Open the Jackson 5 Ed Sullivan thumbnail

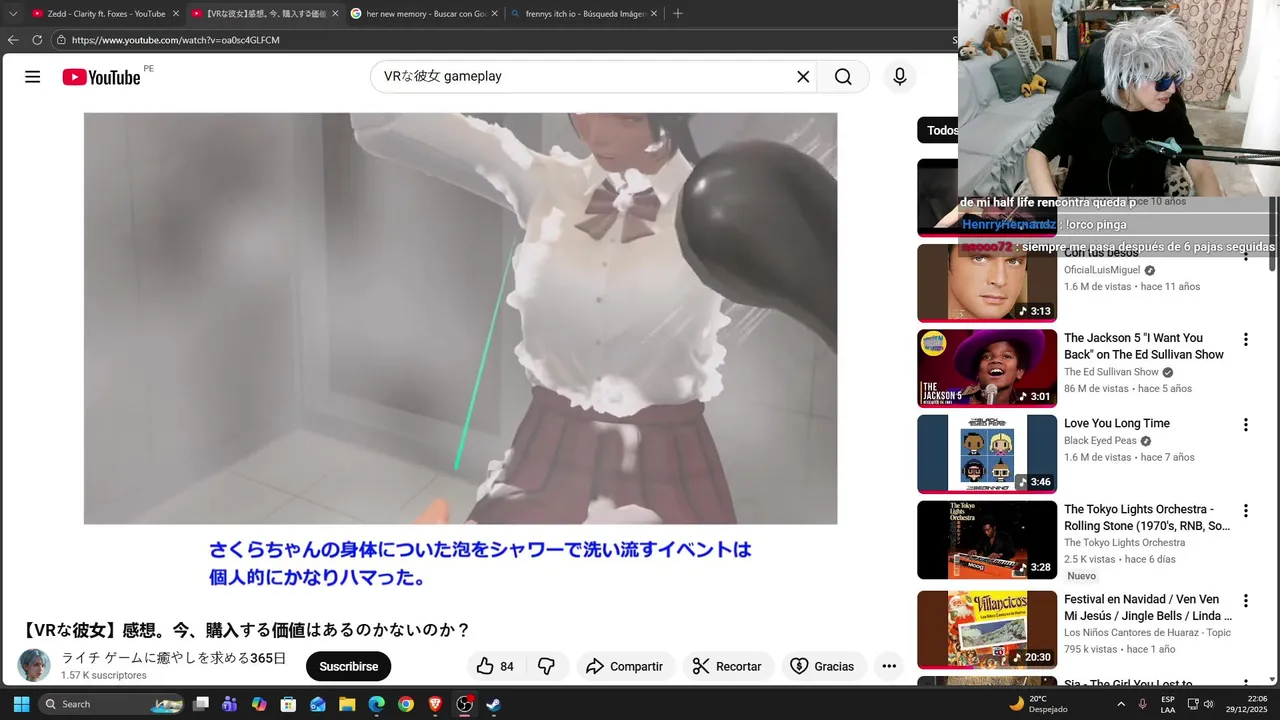(x=987, y=368)
